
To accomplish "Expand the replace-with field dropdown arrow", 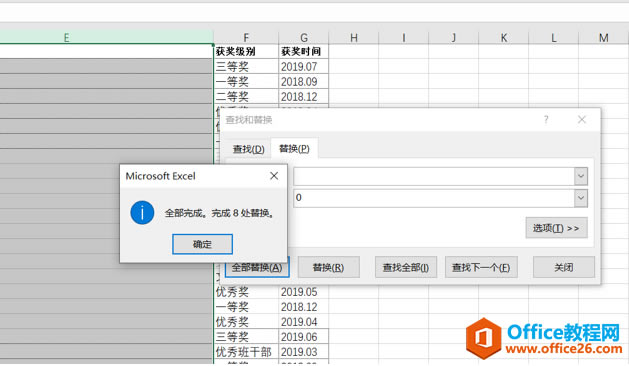I will point(580,198).
